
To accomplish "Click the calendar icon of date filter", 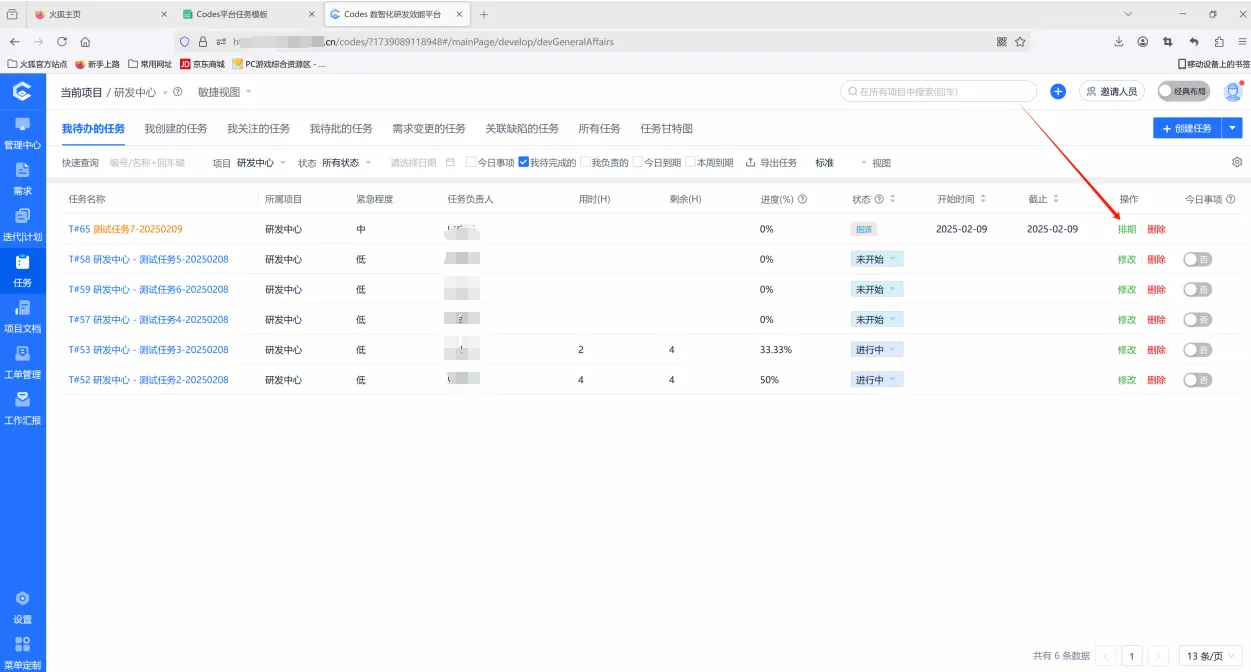I will click(450, 162).
